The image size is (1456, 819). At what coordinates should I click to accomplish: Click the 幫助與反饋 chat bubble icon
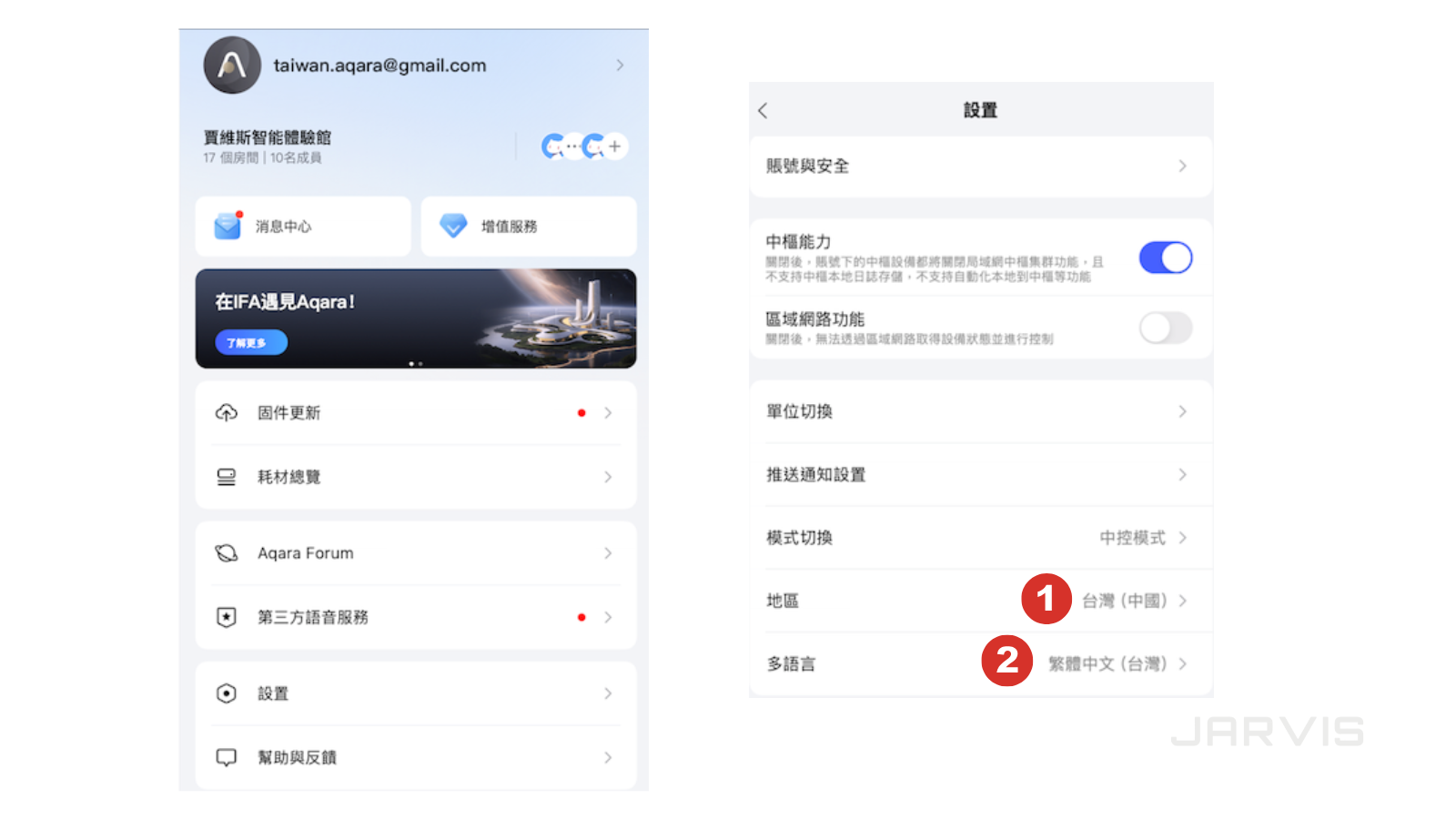pos(227,757)
